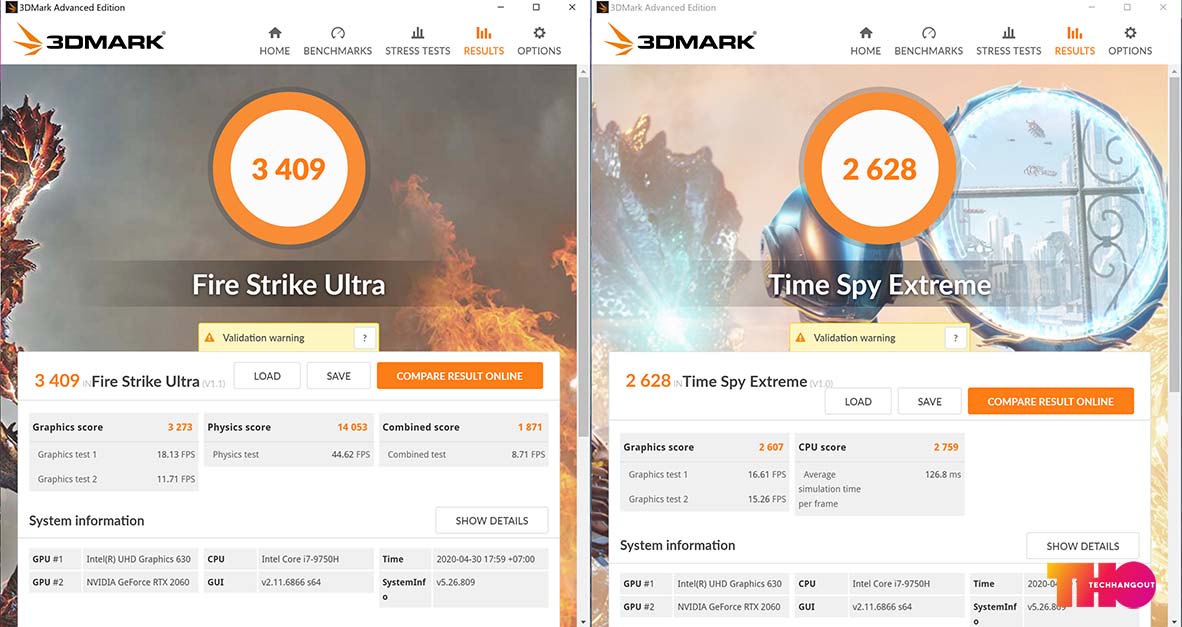The width and height of the screenshot is (1182, 627).
Task: Open Stress Tests in the Fire Strike Ultra window
Action: [418, 41]
